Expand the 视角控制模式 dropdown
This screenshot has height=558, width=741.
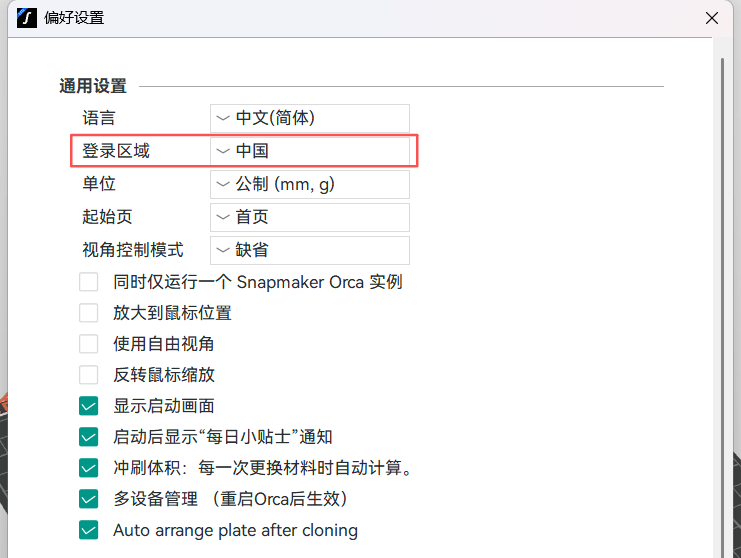coord(310,250)
